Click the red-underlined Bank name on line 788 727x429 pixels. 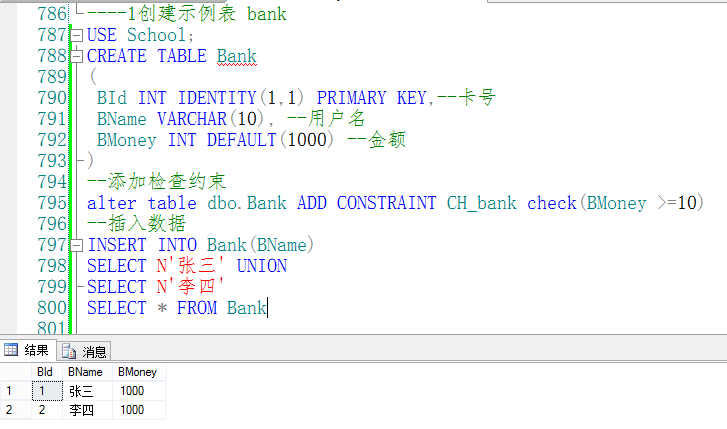[236, 56]
